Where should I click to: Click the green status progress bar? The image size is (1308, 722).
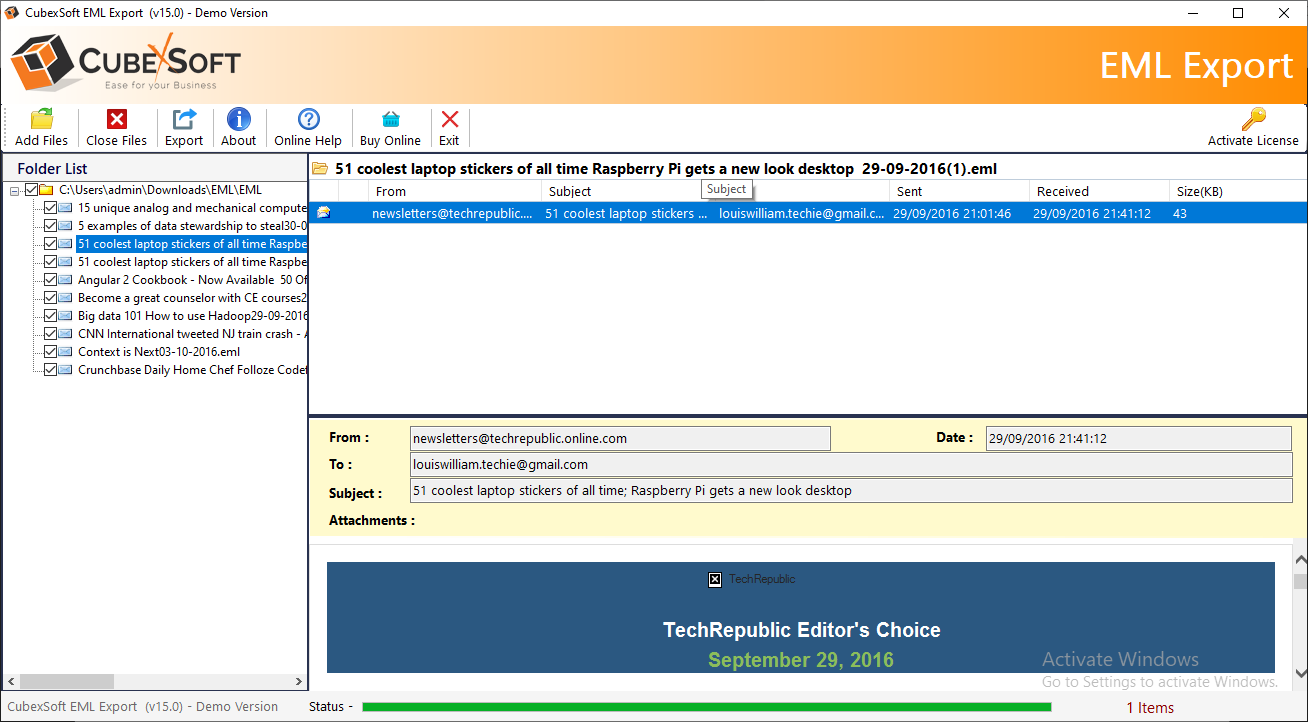click(x=706, y=707)
